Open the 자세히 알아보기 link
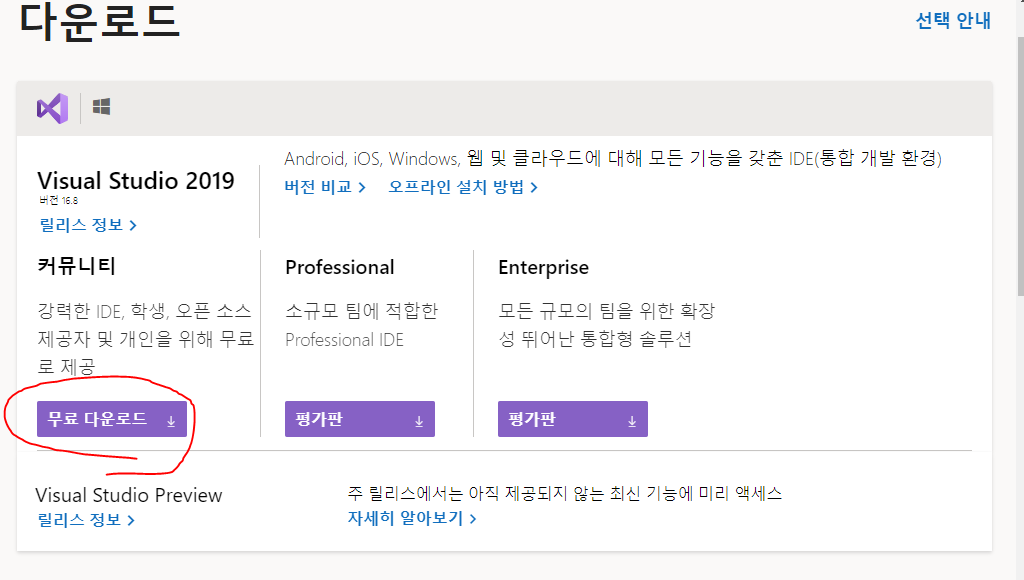 click(x=412, y=518)
